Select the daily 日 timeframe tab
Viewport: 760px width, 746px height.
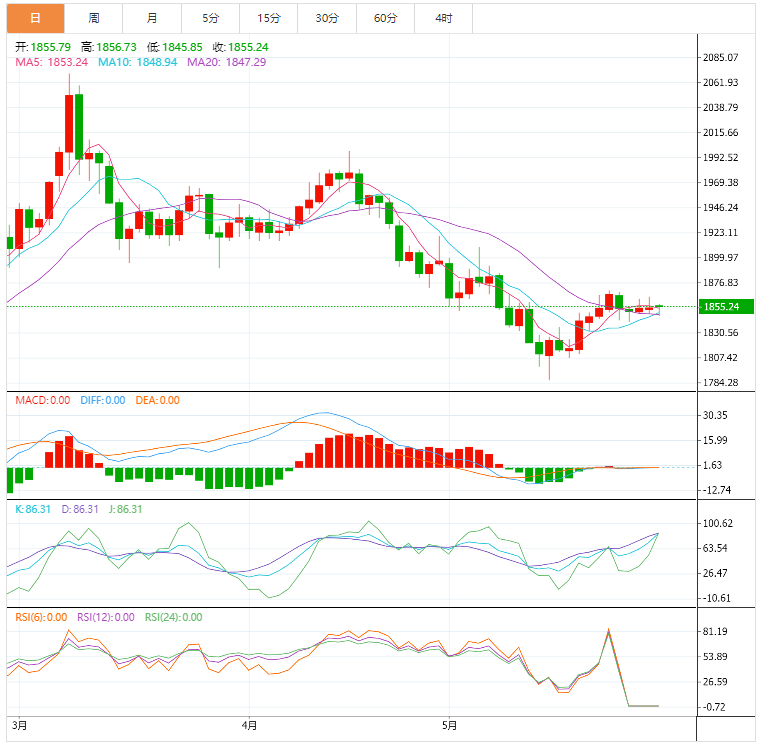click(35, 18)
